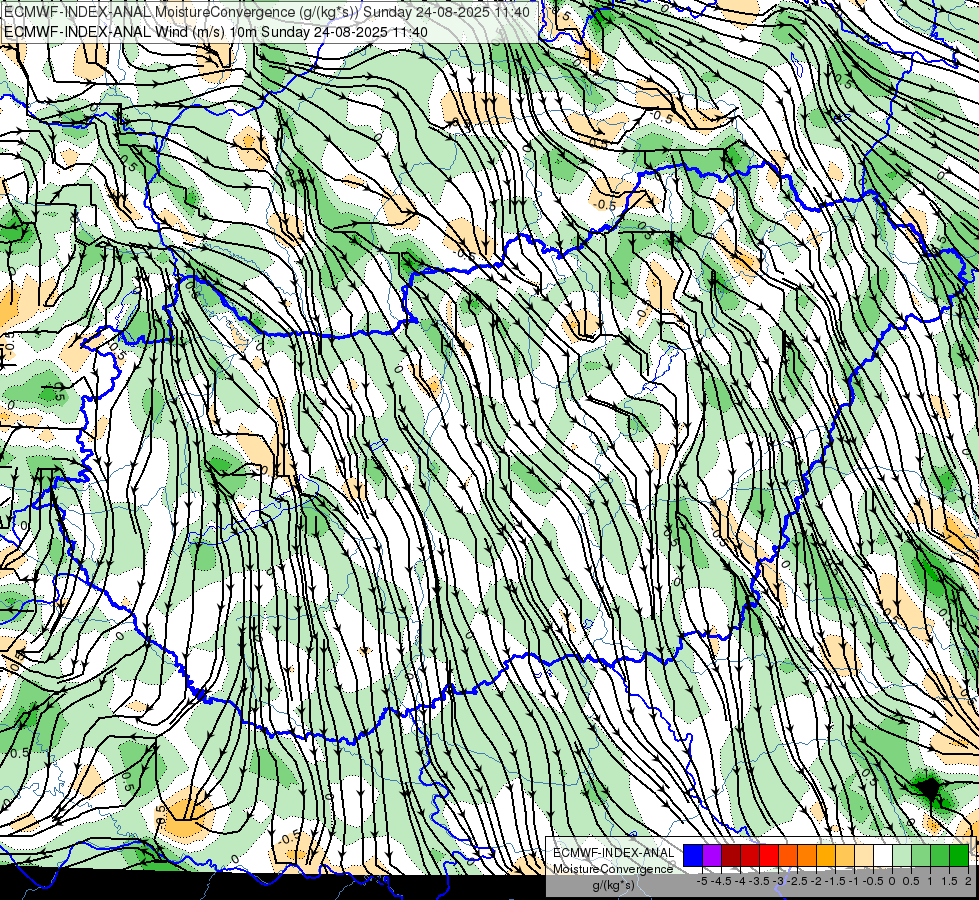979x900 pixels.
Task: Click the legend unit label g/(kg*s)
Action: click(614, 885)
